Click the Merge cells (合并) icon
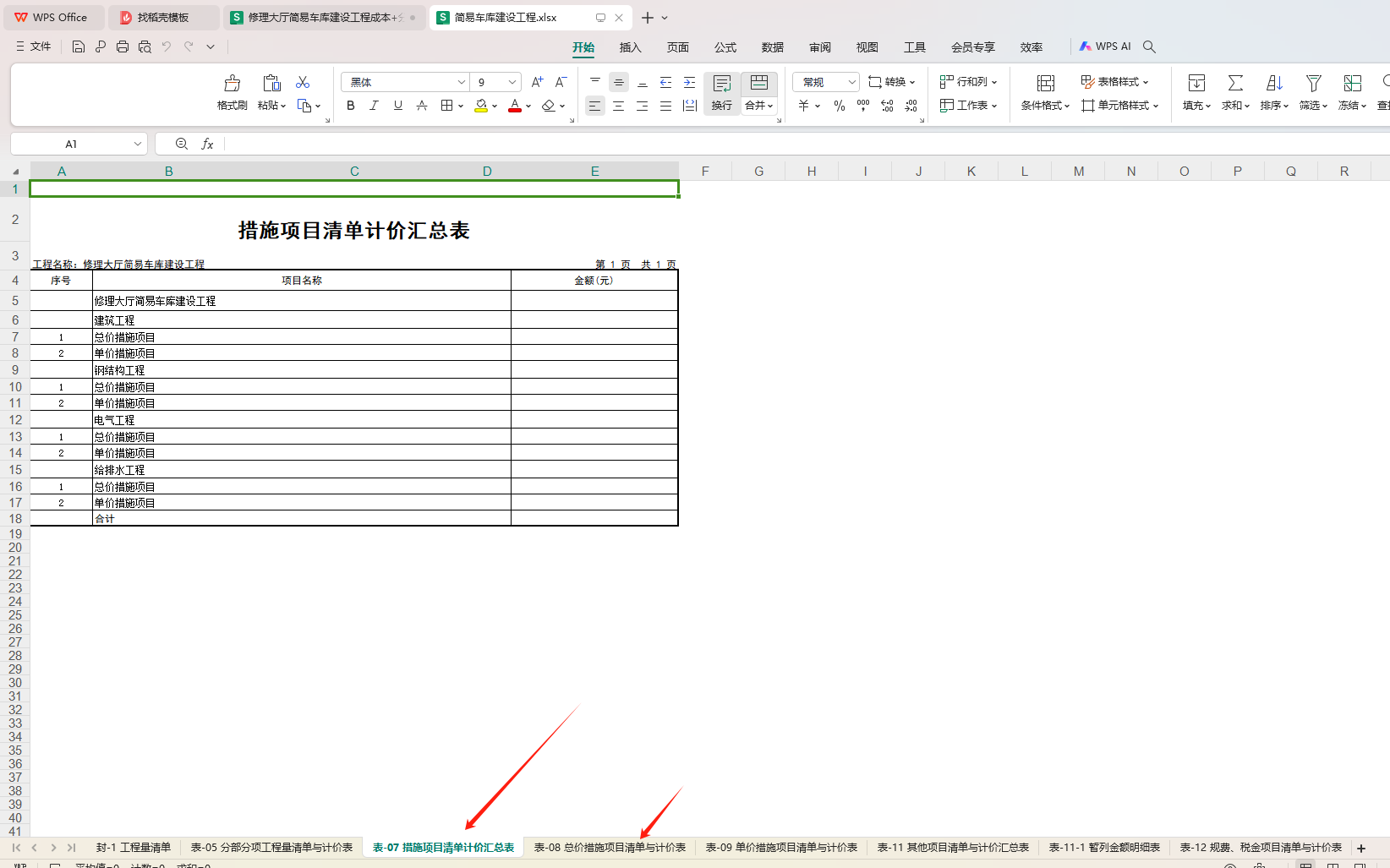Viewport: 1390px width, 868px height. 759,83
